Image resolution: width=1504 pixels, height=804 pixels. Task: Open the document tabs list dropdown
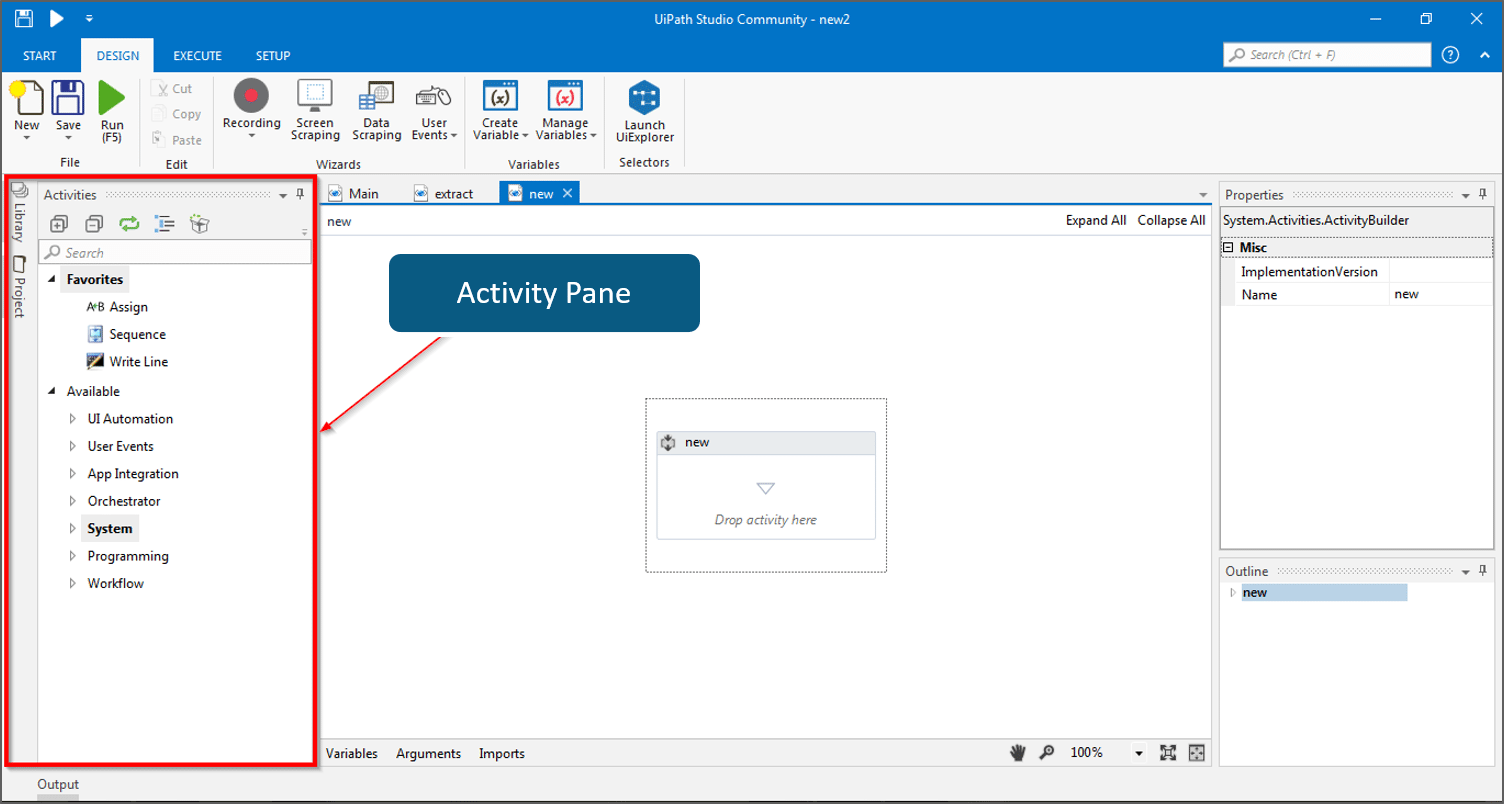[1203, 194]
